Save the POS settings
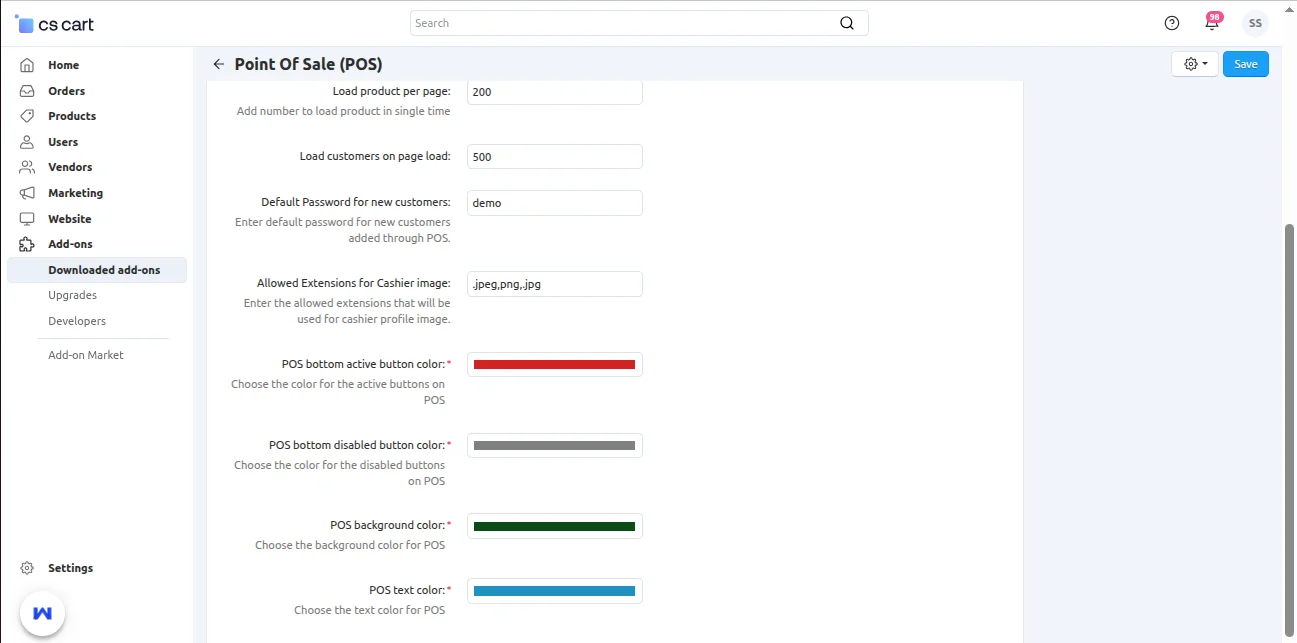This screenshot has width=1297, height=643. [1245, 63]
